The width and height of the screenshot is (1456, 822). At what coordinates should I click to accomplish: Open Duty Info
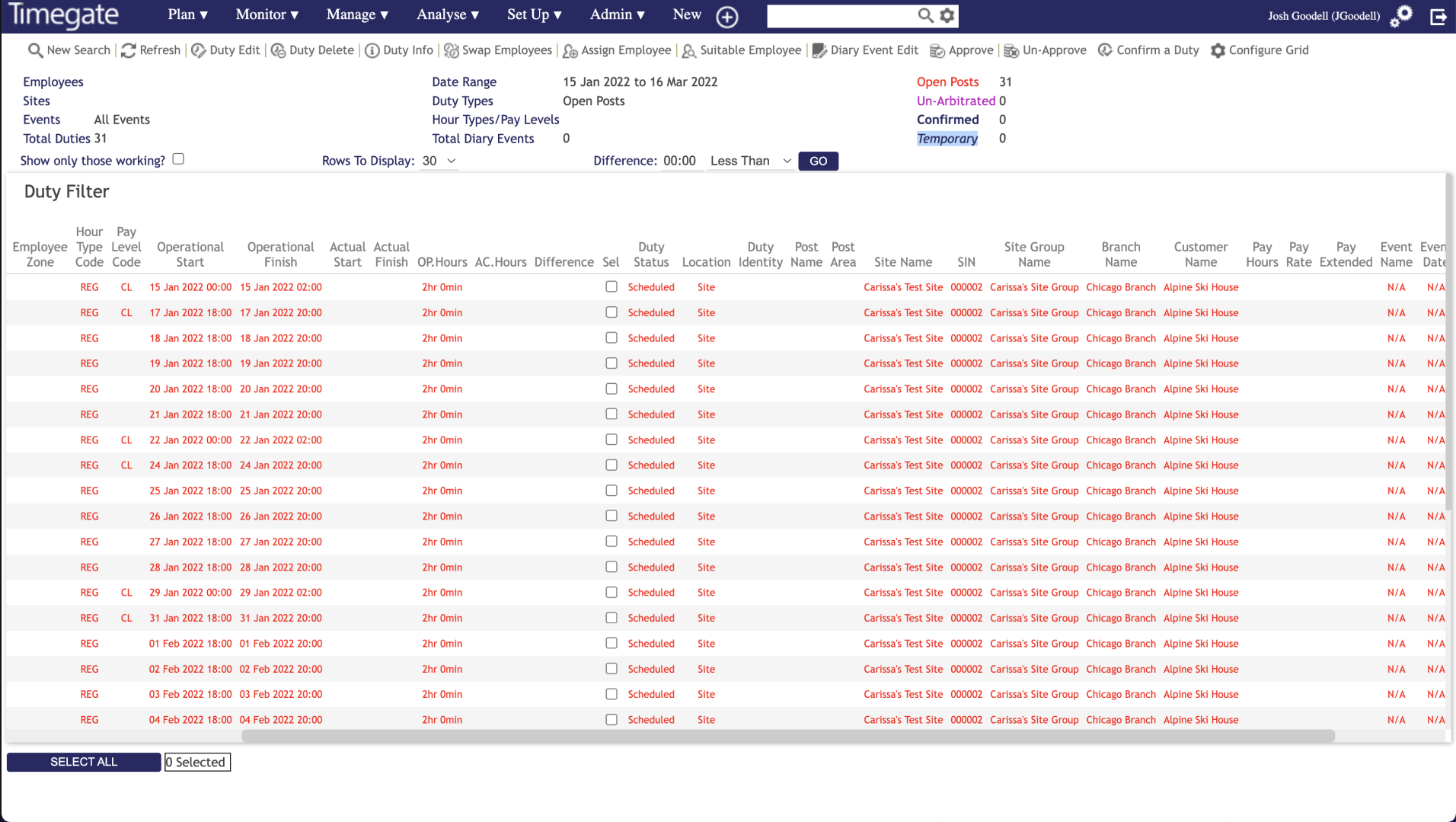398,50
